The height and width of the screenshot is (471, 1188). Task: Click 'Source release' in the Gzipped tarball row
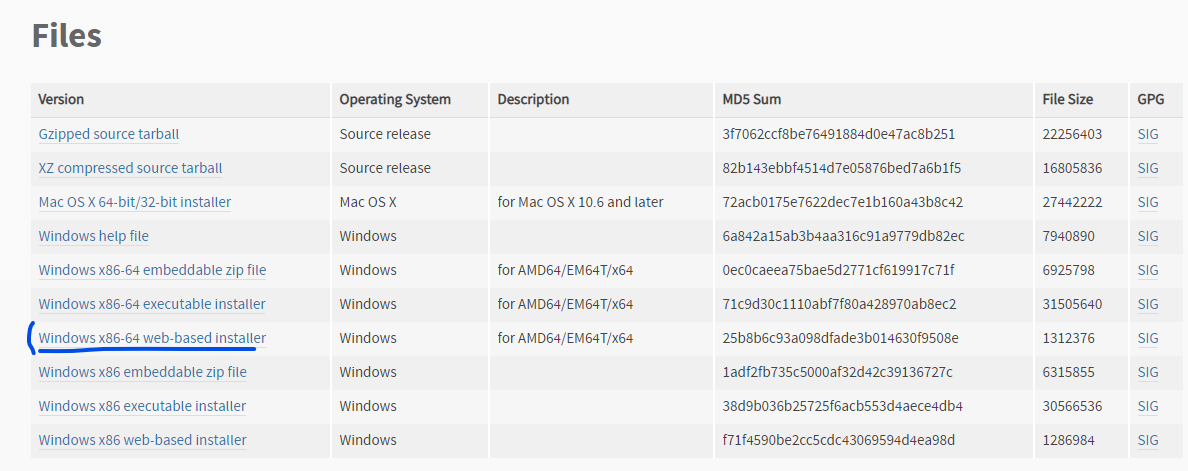click(385, 134)
